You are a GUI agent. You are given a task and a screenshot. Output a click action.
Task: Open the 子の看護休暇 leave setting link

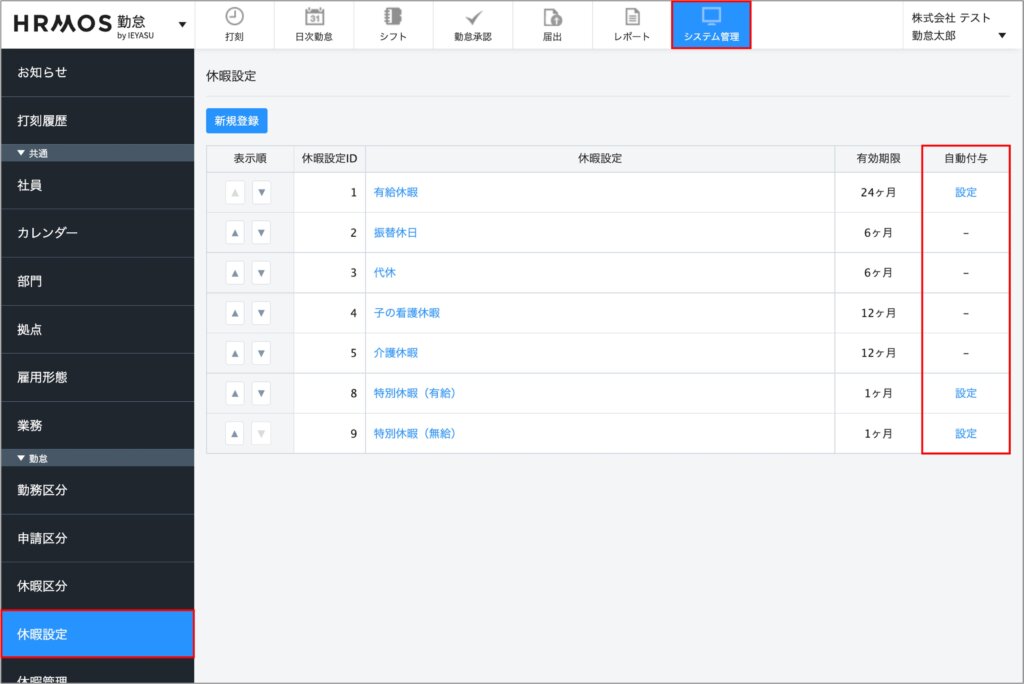[406, 313]
